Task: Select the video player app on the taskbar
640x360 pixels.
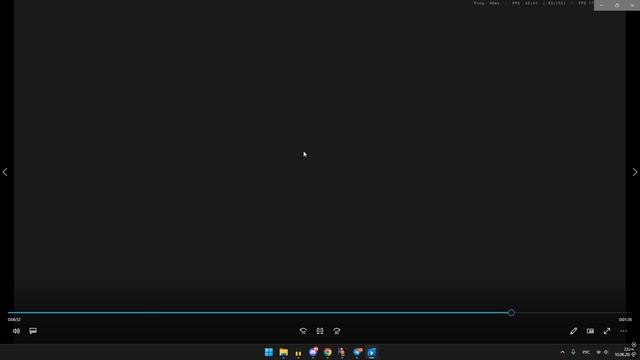Action: 372,352
